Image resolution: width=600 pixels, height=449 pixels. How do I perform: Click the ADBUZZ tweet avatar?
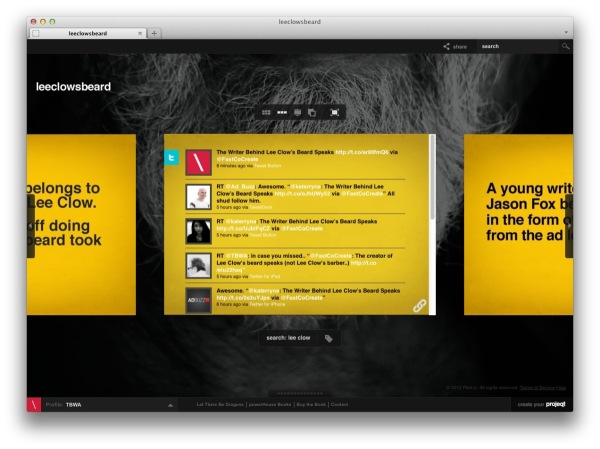click(x=199, y=300)
